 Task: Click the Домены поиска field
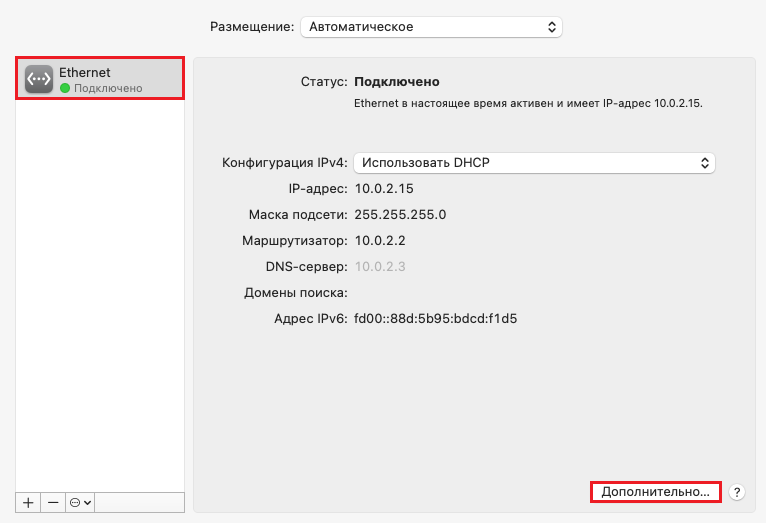[534, 293]
